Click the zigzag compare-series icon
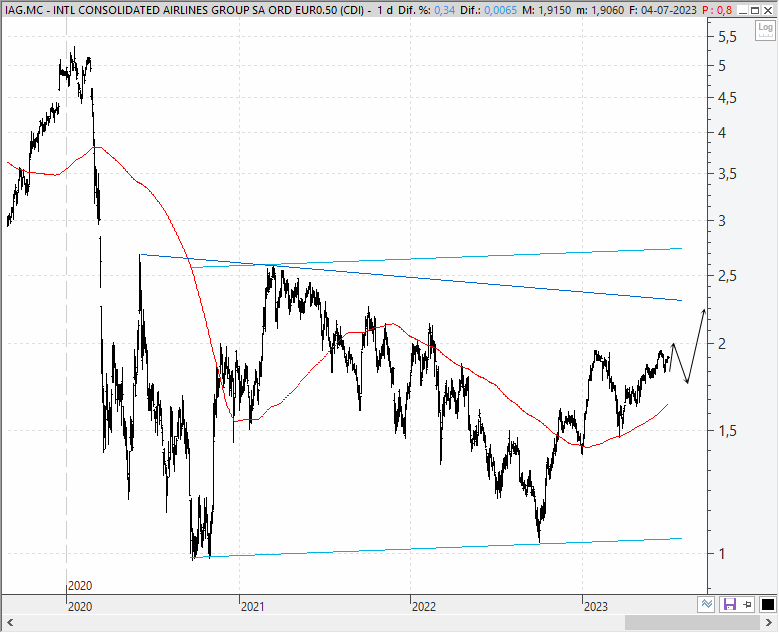 (x=706, y=605)
